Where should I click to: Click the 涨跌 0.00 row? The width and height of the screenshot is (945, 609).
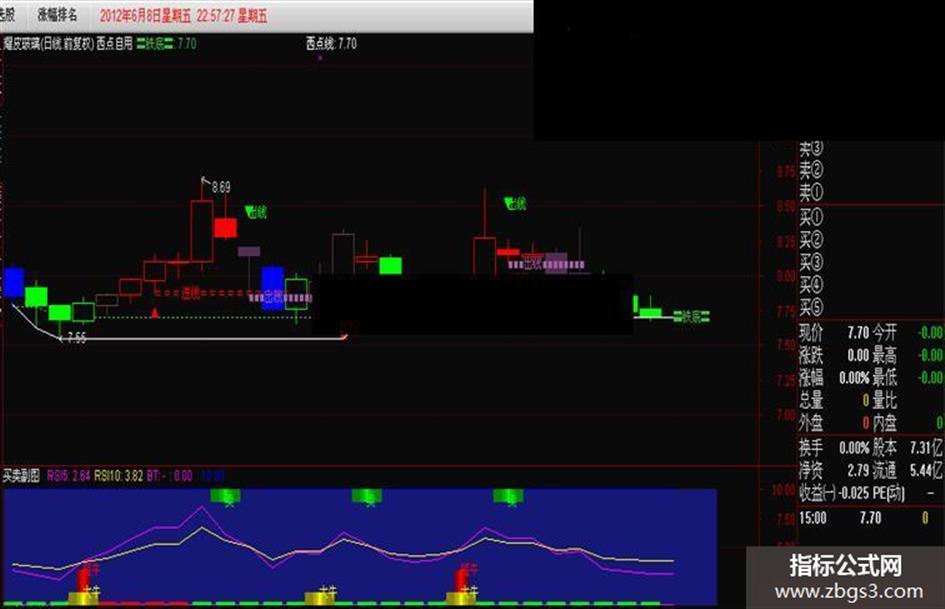click(x=834, y=355)
